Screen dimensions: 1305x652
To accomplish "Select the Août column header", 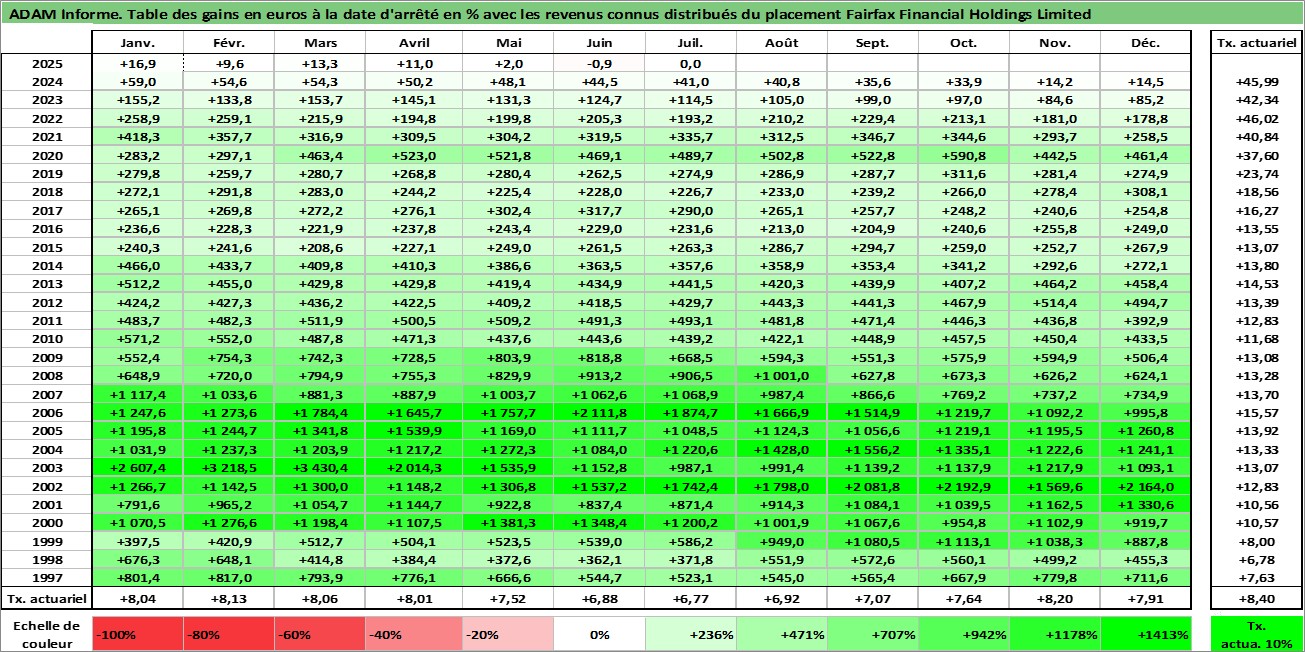I will tap(780, 43).
